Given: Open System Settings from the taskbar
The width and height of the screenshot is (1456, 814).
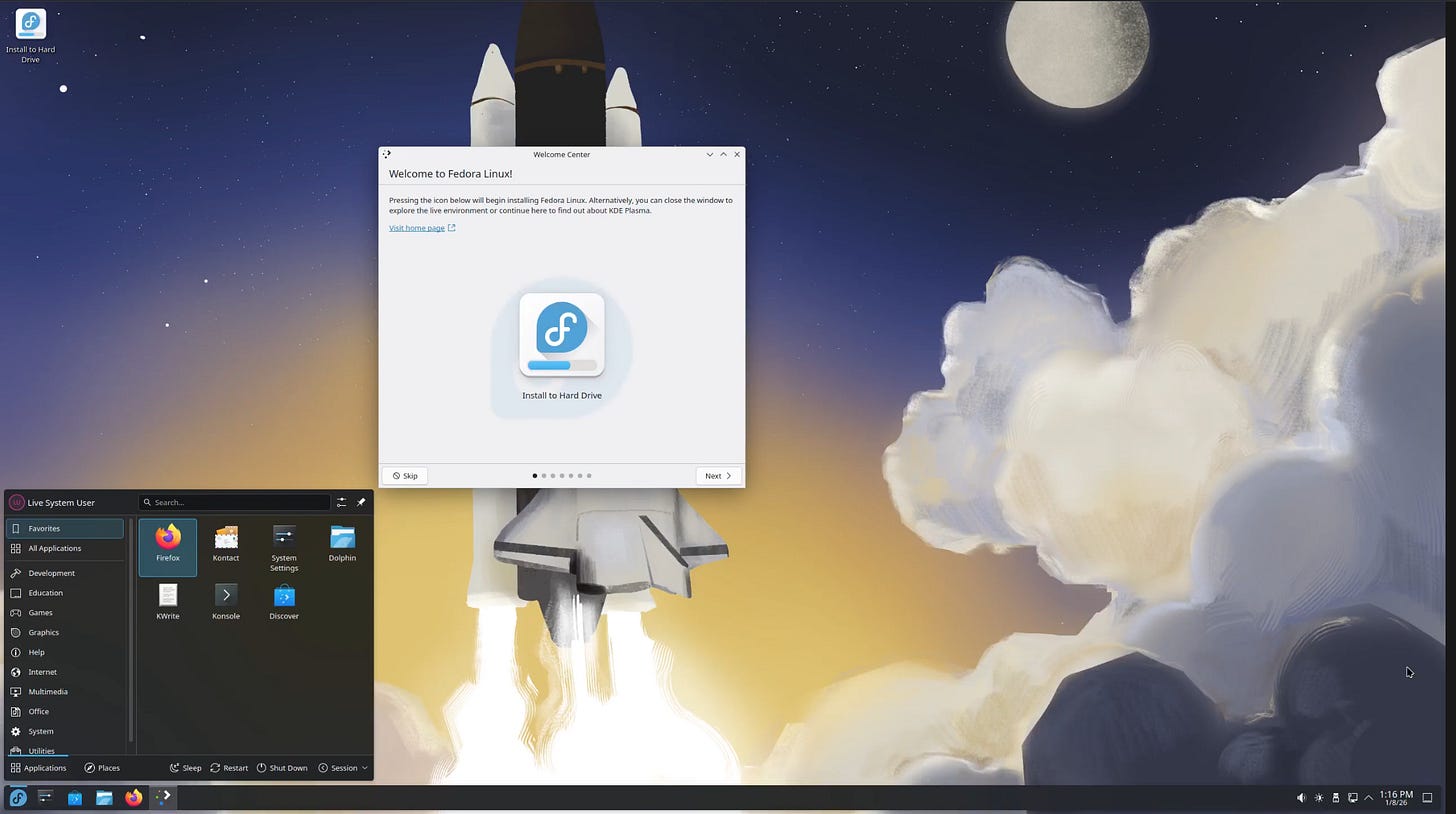Looking at the screenshot, I should pyautogui.click(x=46, y=797).
